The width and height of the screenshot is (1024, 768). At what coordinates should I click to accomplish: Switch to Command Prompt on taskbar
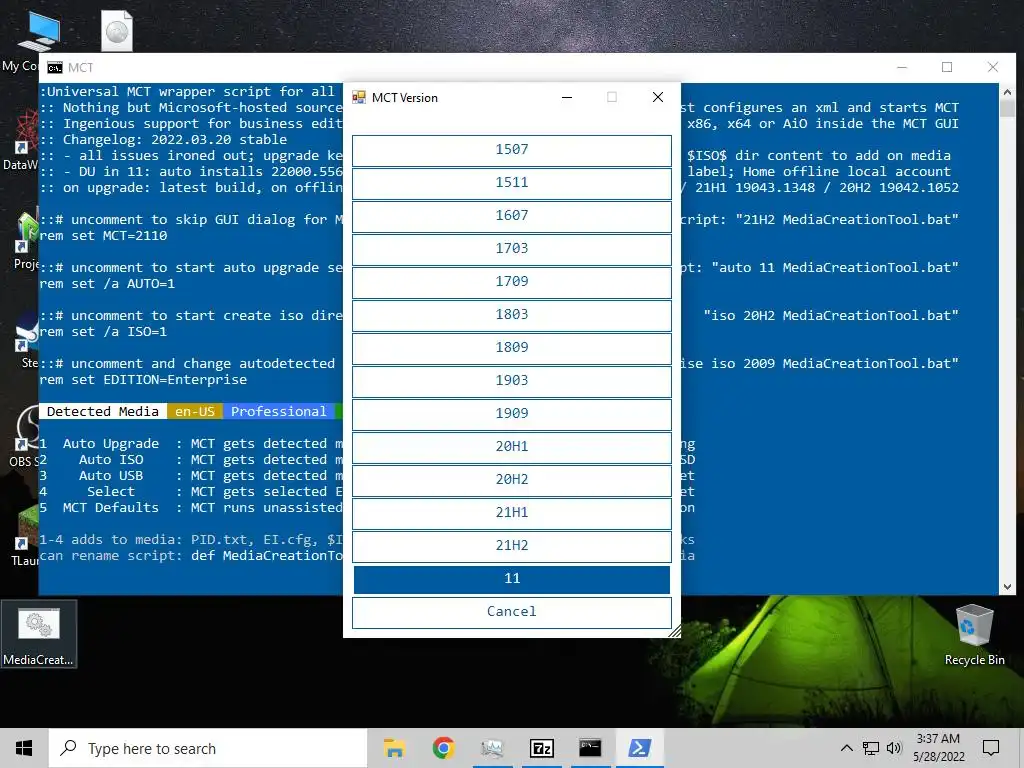[x=590, y=748]
